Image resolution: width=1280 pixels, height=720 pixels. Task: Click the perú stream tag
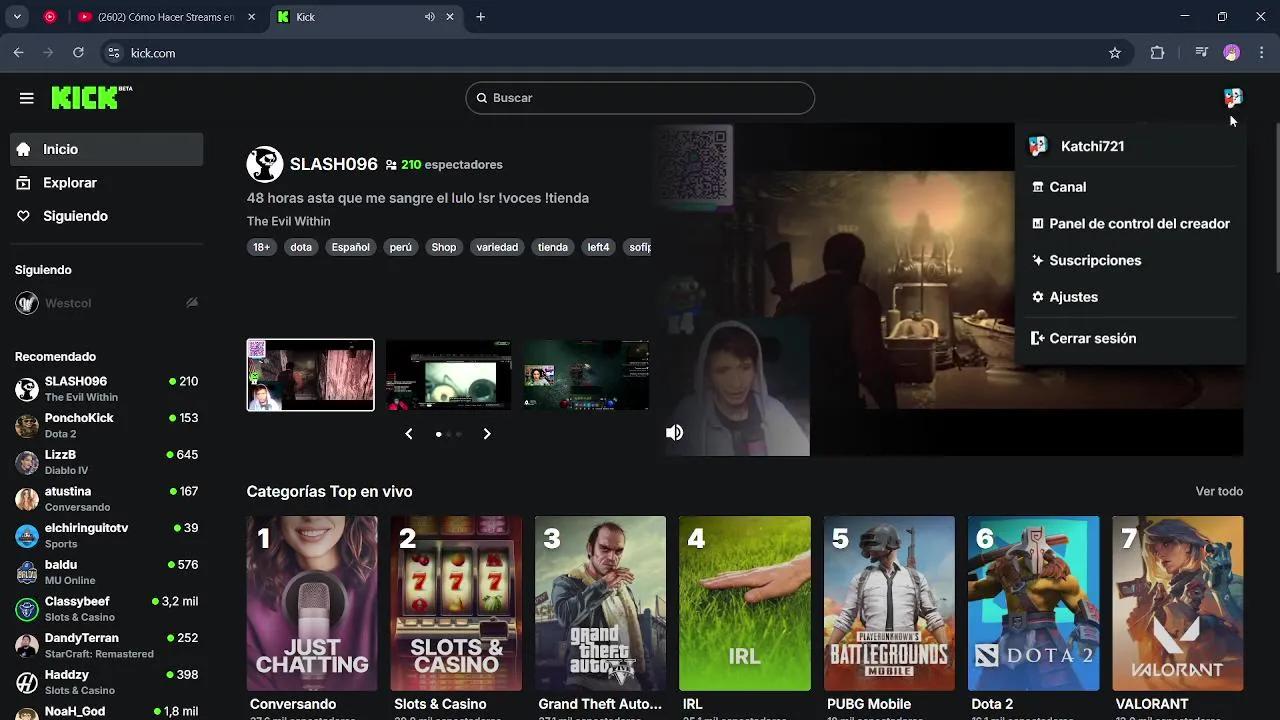(401, 247)
